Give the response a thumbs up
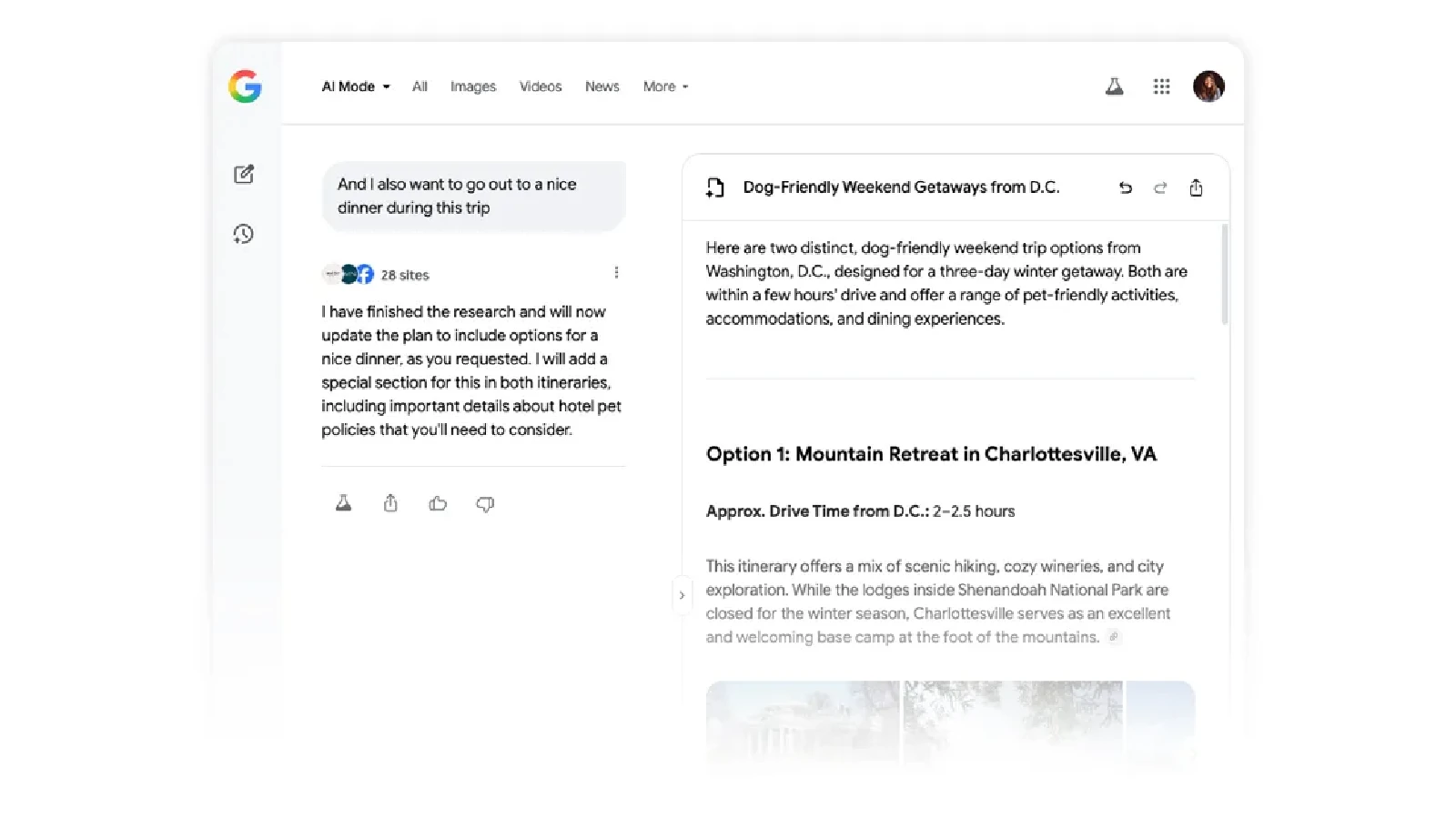This screenshot has width=1456, height=819. (438, 503)
